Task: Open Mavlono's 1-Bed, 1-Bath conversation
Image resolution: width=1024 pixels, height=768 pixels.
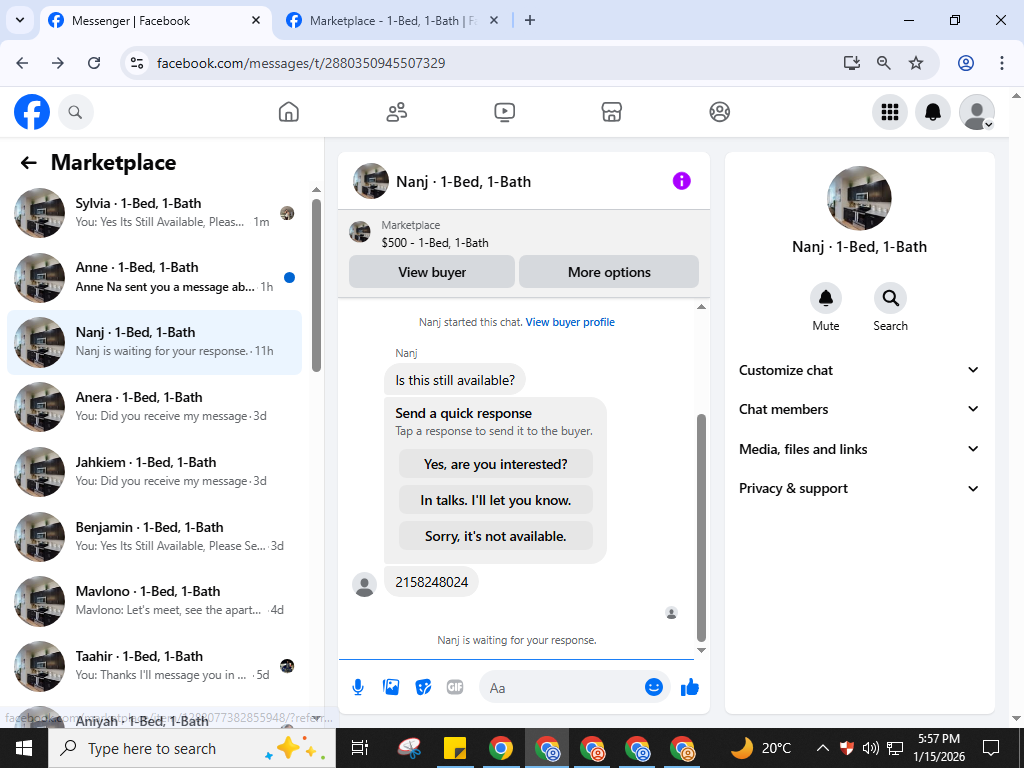Action: (x=154, y=601)
